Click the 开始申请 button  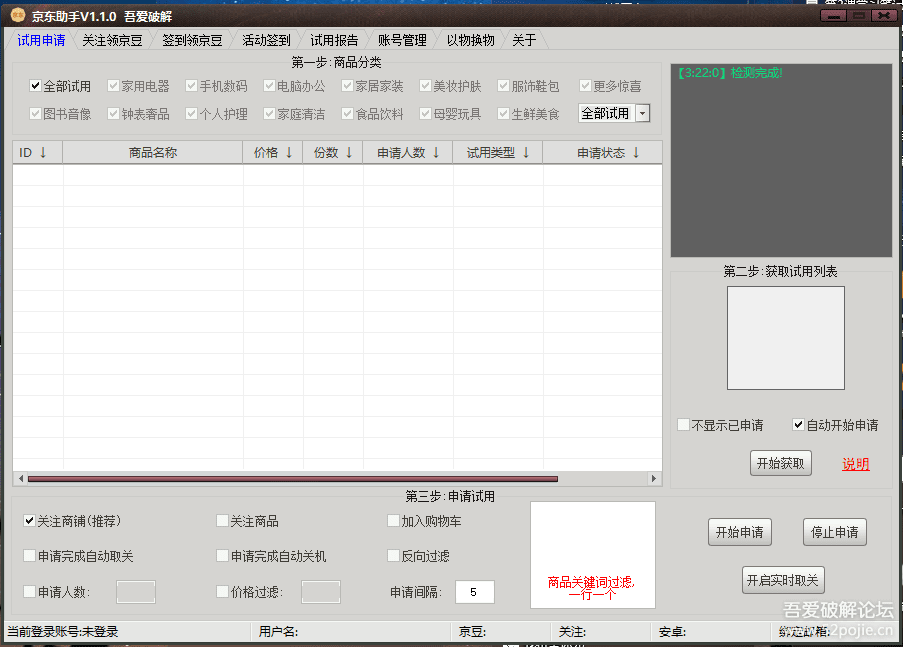(x=739, y=532)
